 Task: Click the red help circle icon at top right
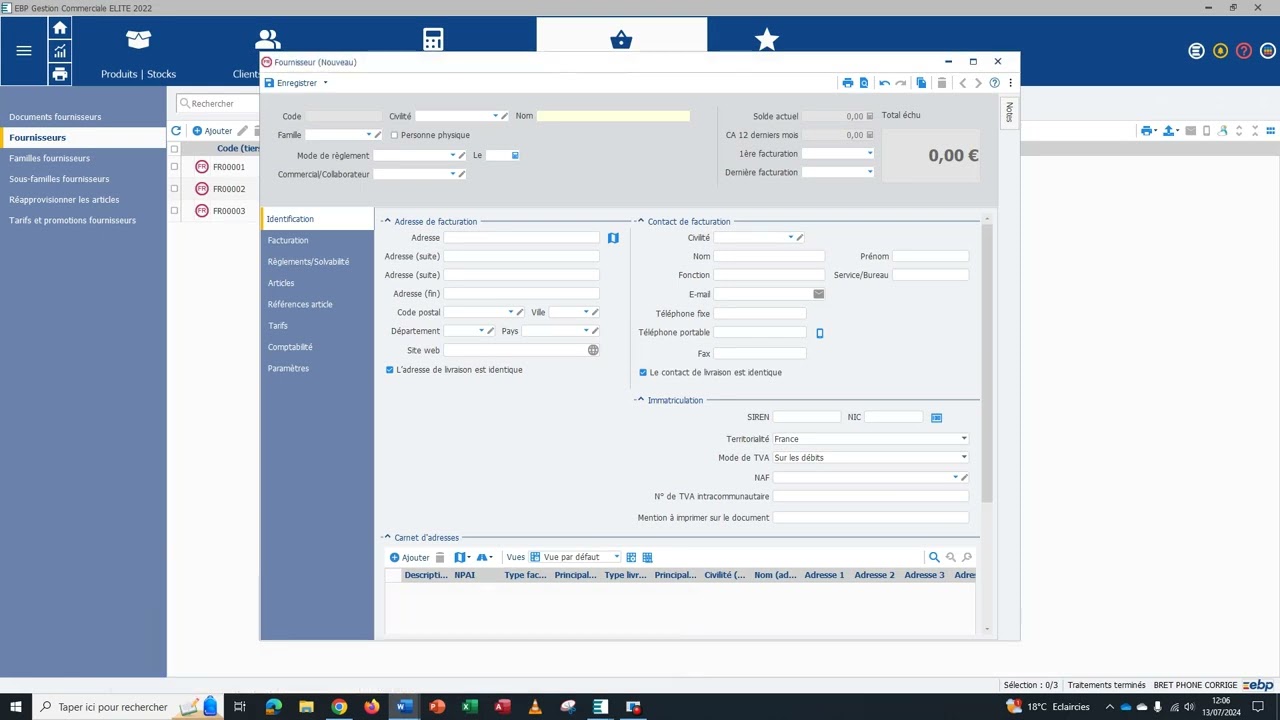1244,51
